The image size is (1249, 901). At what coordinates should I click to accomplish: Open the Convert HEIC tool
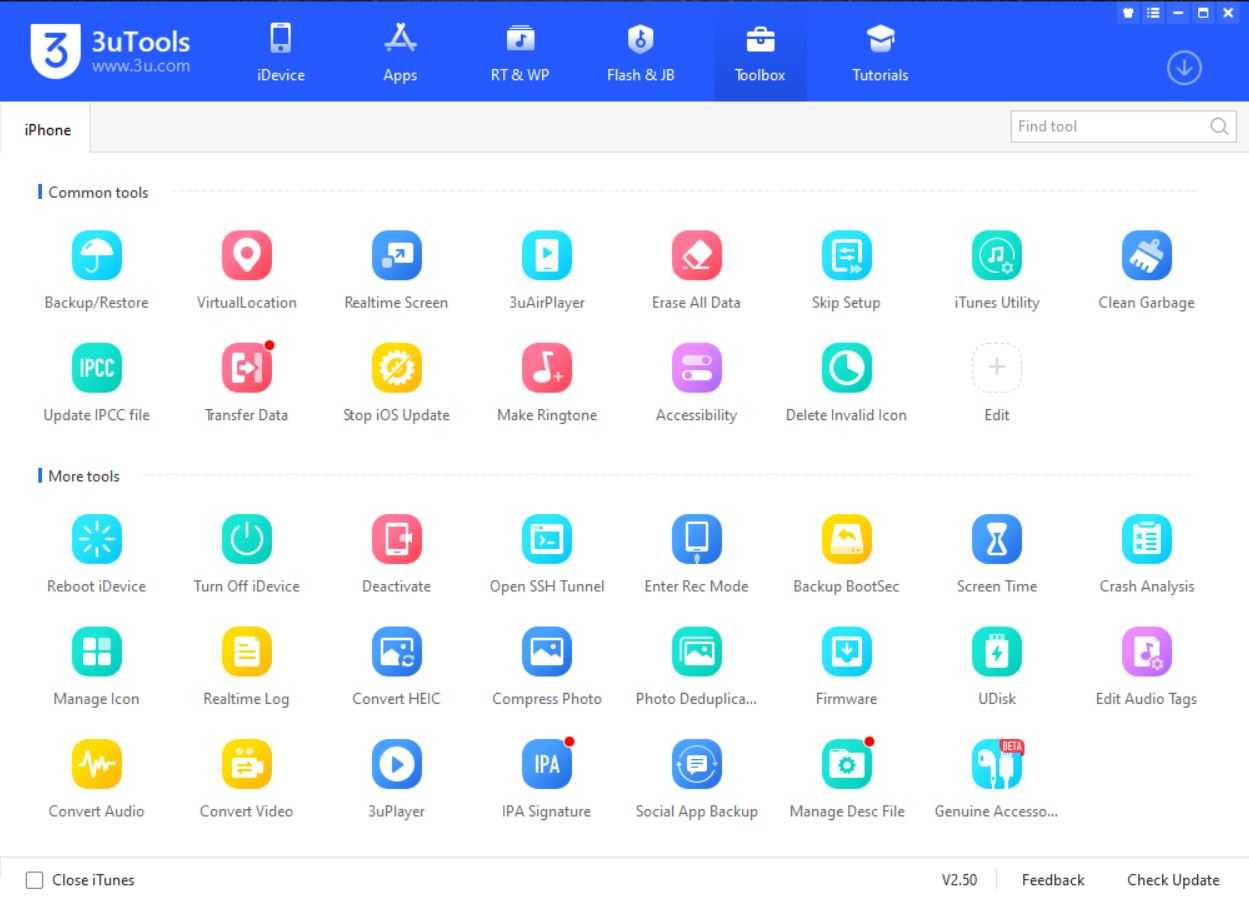coord(396,653)
